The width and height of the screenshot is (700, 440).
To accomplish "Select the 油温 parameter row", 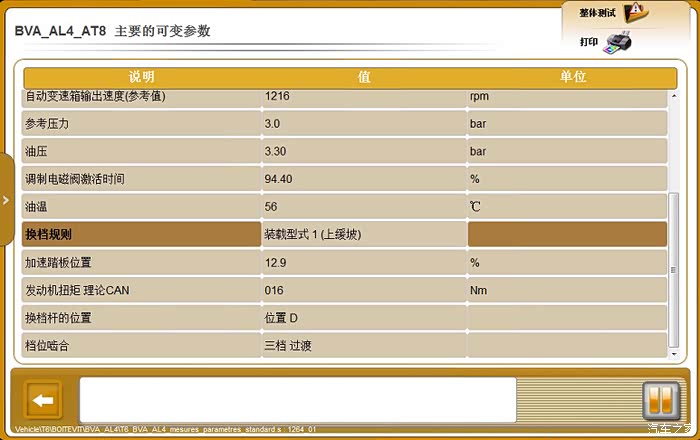I will click(x=141, y=207).
